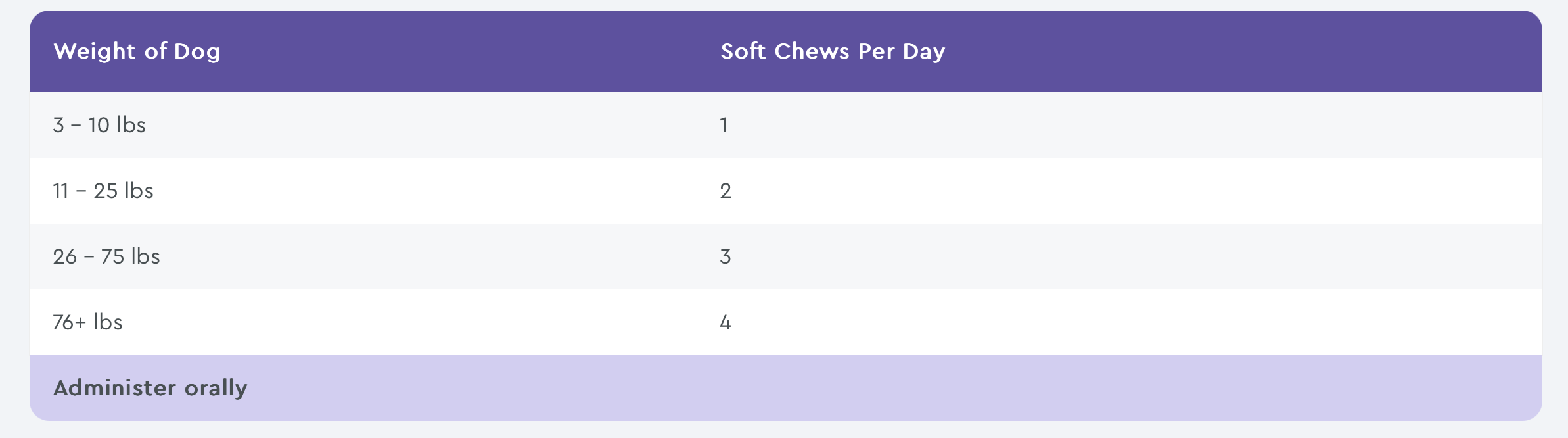Click chew count "3" in third row
This screenshot has width=1568, height=438.
(726, 256)
